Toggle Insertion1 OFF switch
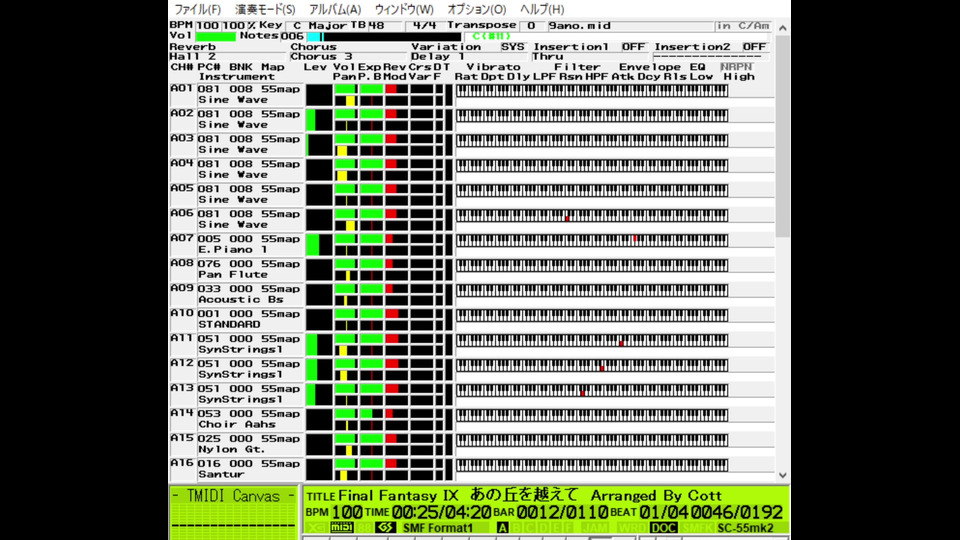Viewport: 960px width, 540px height. tap(633, 47)
